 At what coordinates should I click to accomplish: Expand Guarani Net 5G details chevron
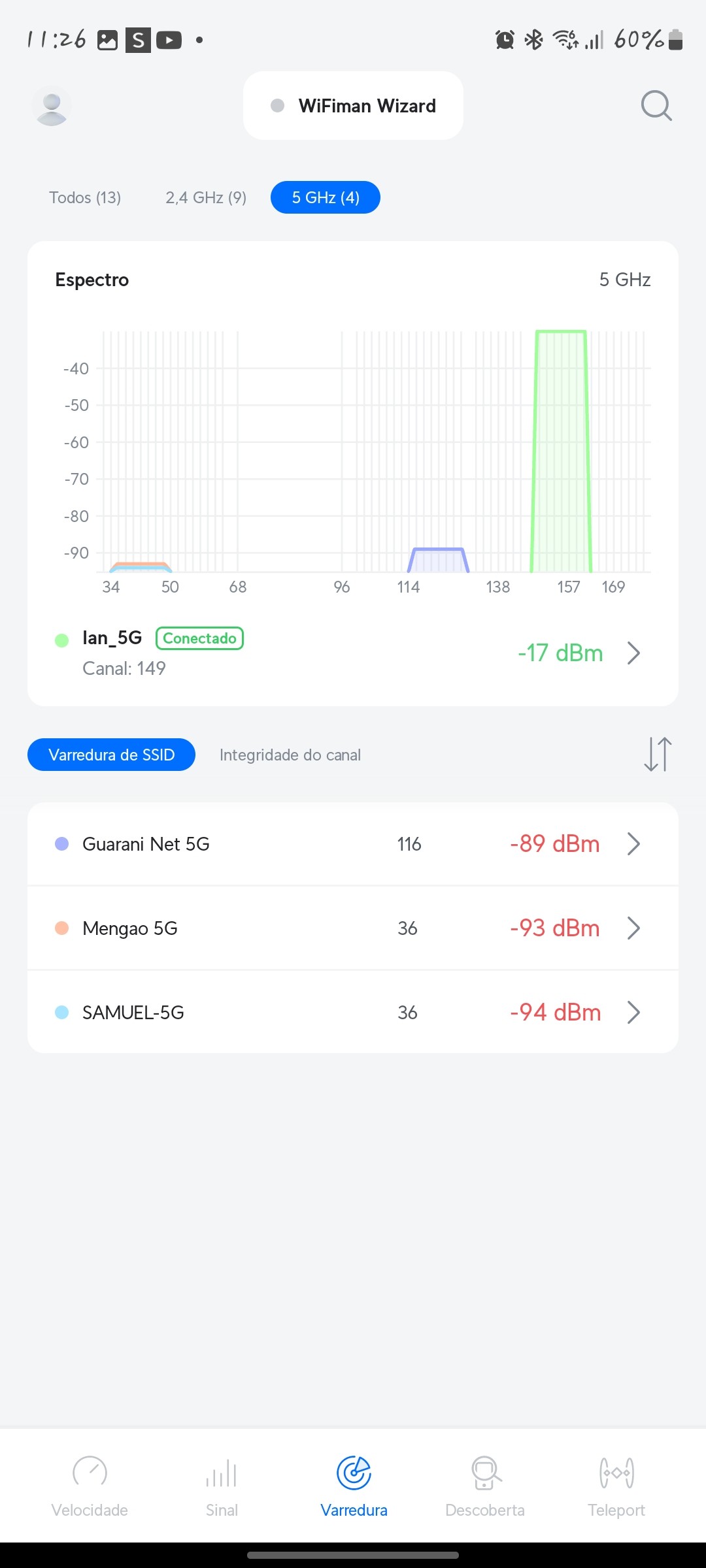point(633,843)
